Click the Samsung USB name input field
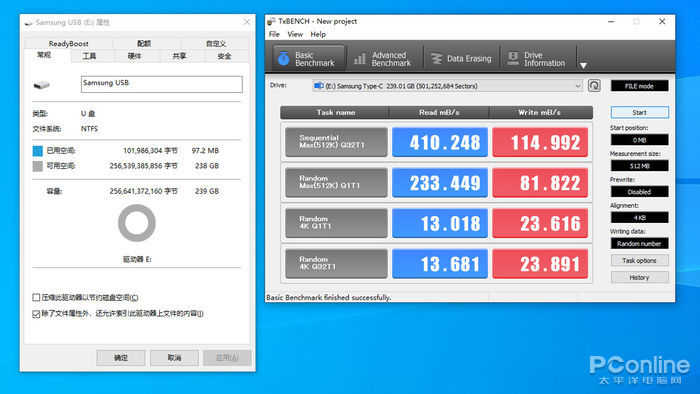The height and width of the screenshot is (394, 700). tap(162, 84)
